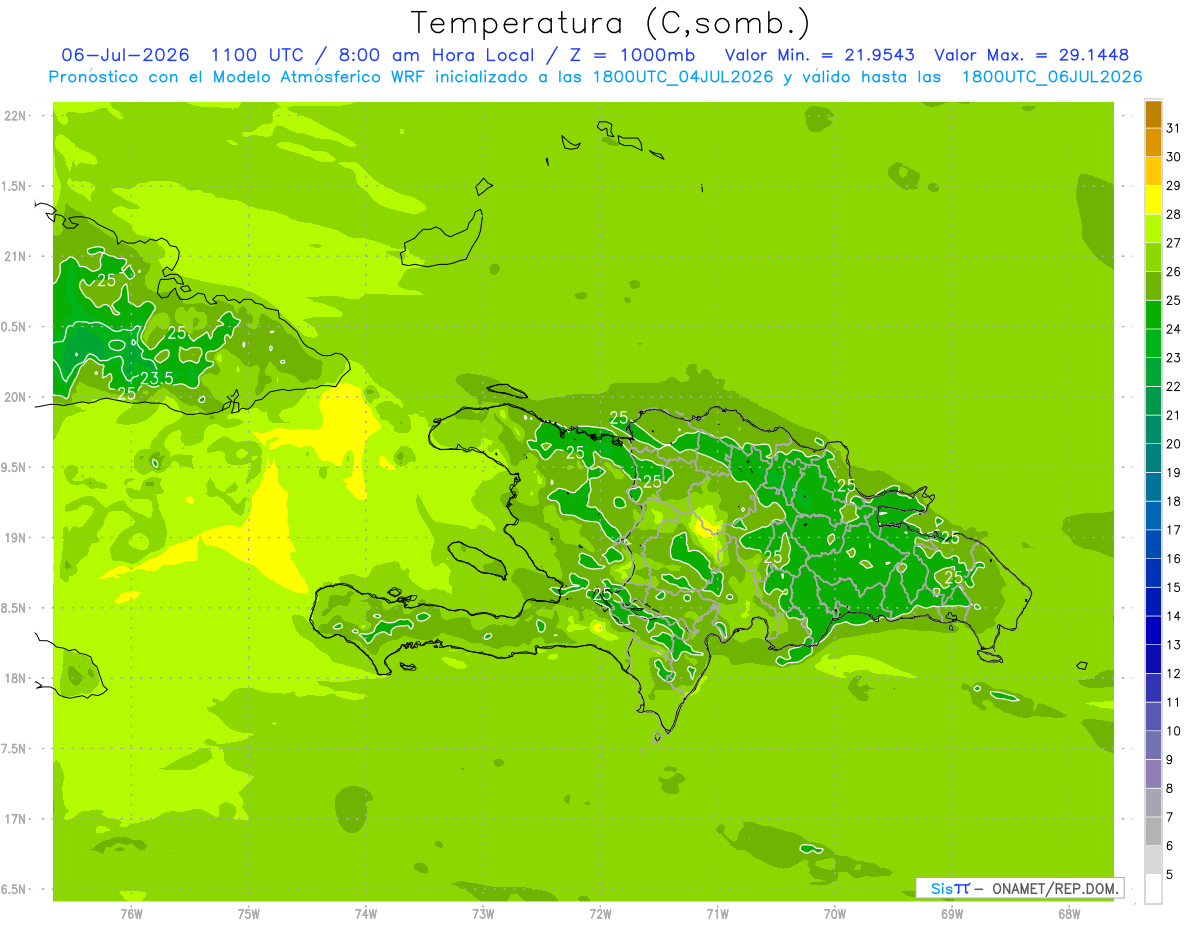The height and width of the screenshot is (927, 1200).
Task: Click the 23.5 contour label over Cuba
Action: tap(156, 378)
